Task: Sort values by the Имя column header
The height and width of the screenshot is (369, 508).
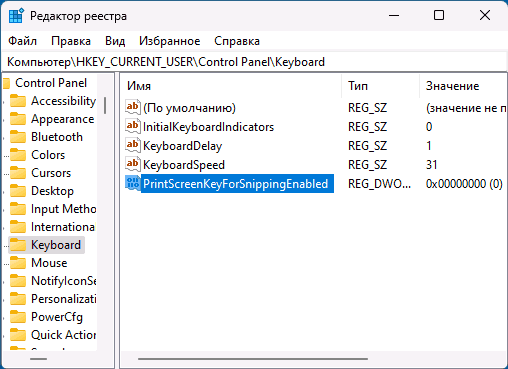Action: tap(231, 86)
